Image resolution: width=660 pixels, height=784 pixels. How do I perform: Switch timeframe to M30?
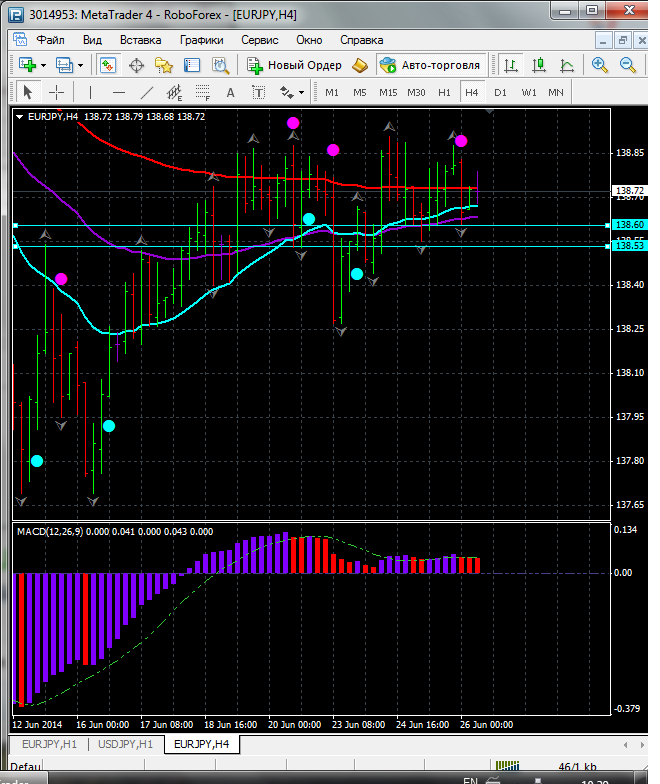coord(416,92)
